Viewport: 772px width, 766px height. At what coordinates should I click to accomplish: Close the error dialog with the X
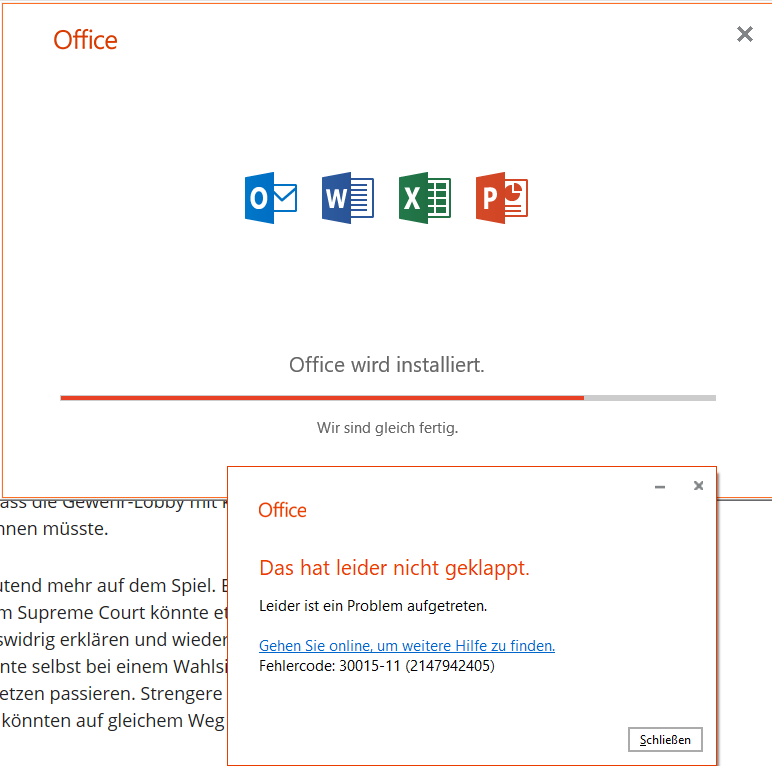coord(698,486)
